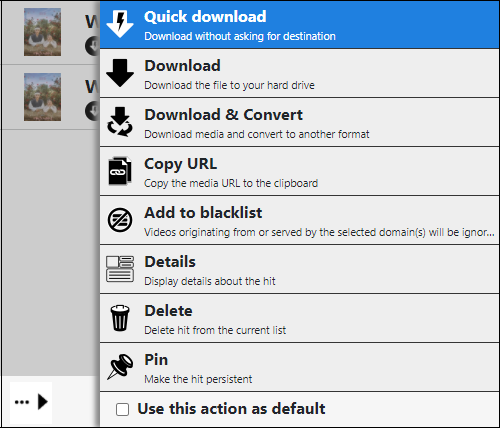500x428 pixels.
Task: Click the Quick download lightning arrow icon
Action: [120, 23]
